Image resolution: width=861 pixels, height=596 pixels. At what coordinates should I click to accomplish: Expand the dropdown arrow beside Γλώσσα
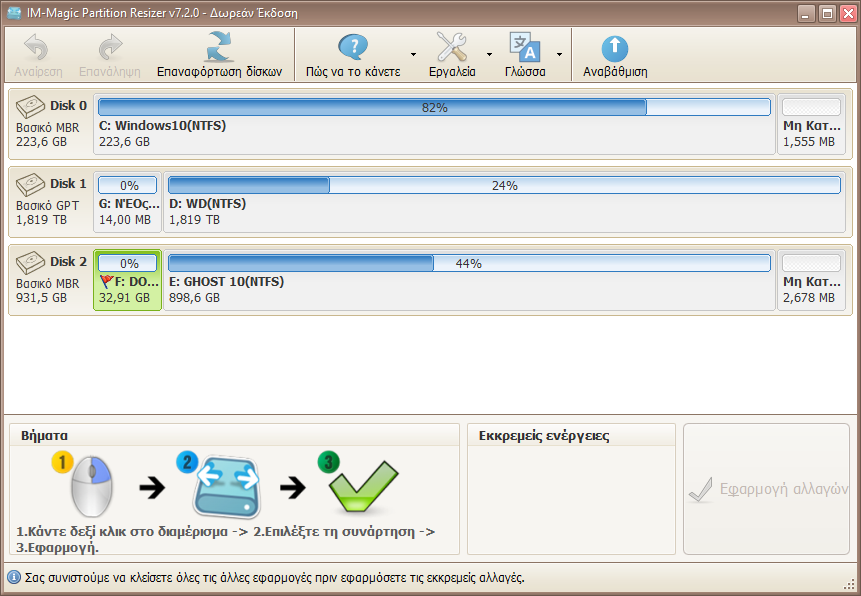(x=559, y=54)
